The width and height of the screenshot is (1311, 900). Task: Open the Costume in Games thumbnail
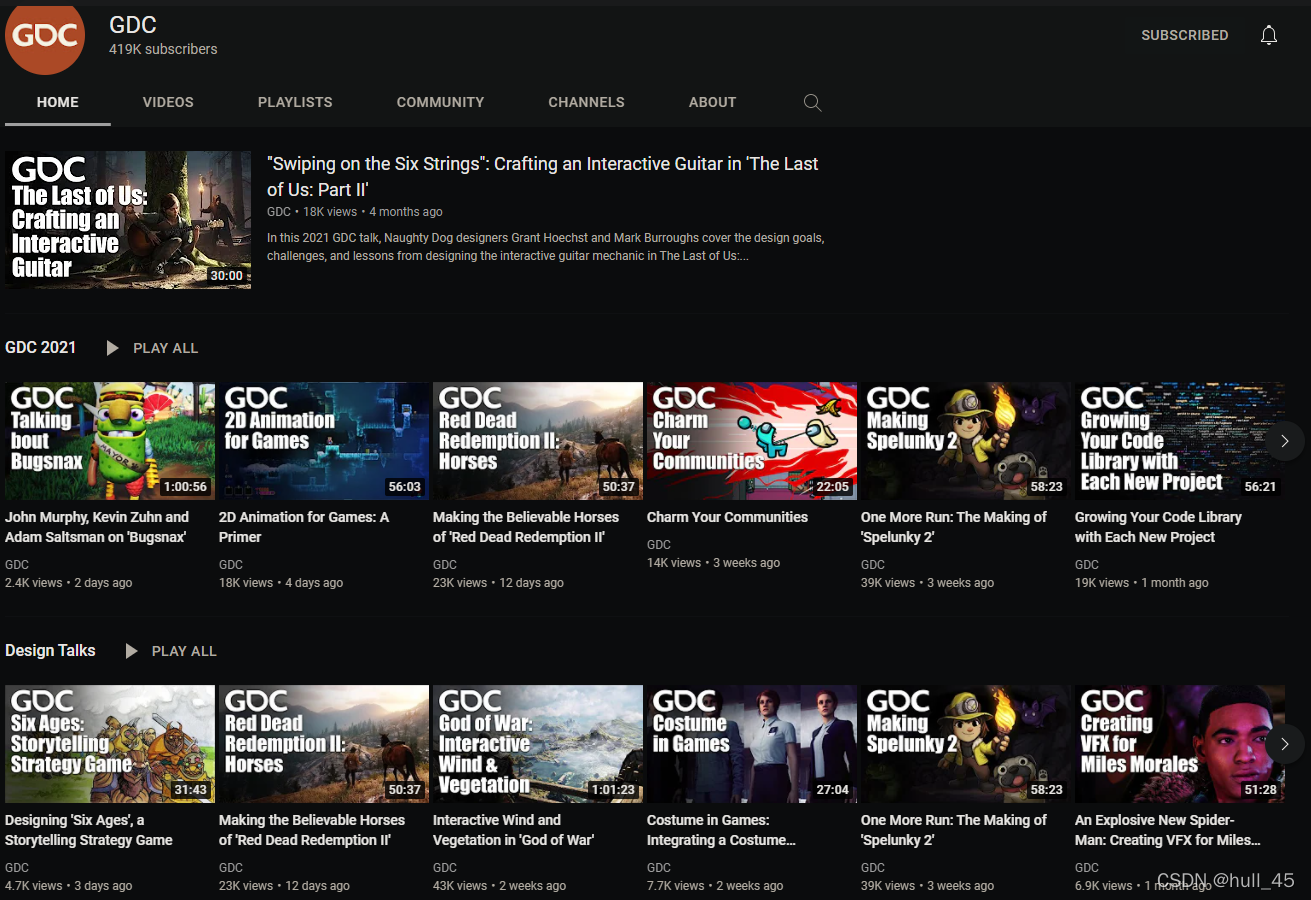click(752, 744)
